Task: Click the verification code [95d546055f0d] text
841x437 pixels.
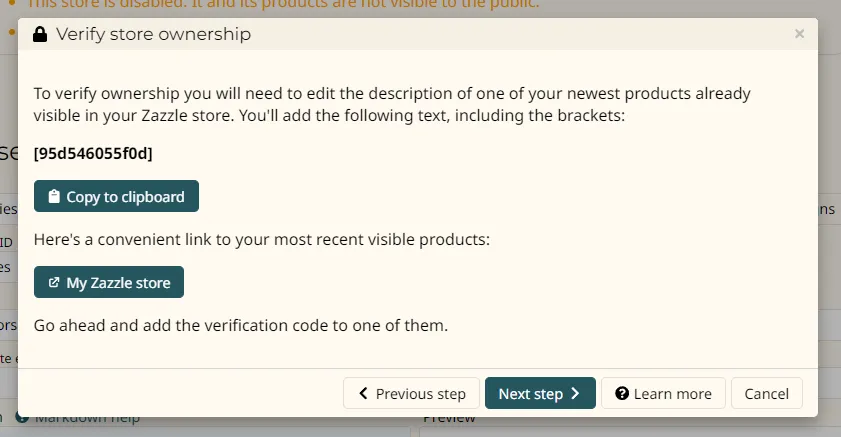Action: click(x=93, y=153)
